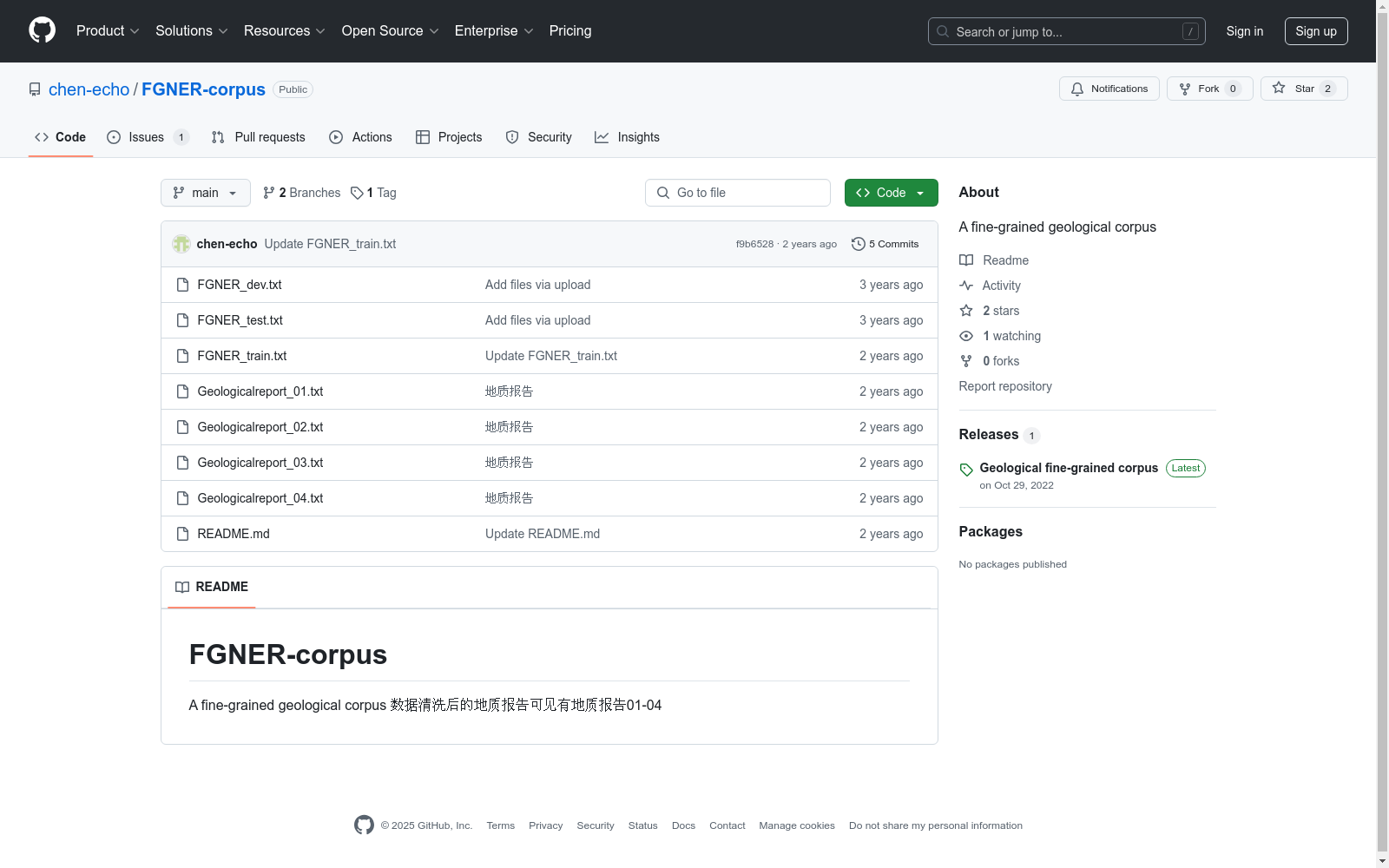Click the GitHub logo in header
The image size is (1389, 868).
42,30
